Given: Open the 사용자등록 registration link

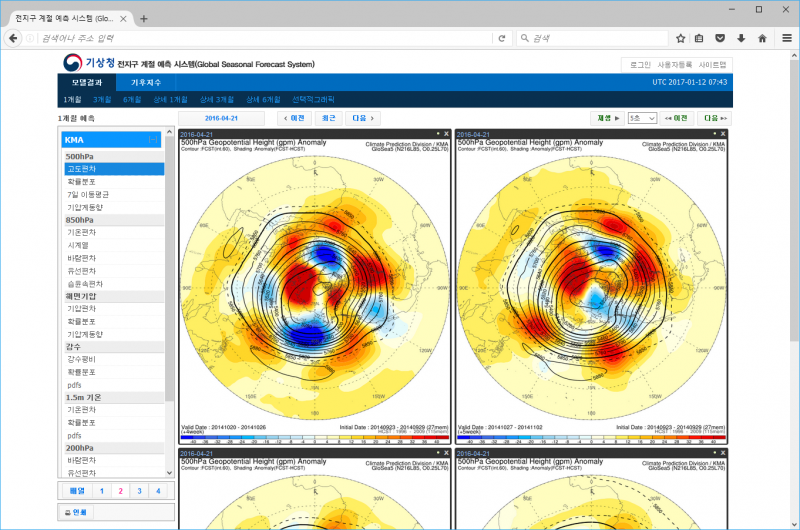Looking at the screenshot, I should pos(674,65).
